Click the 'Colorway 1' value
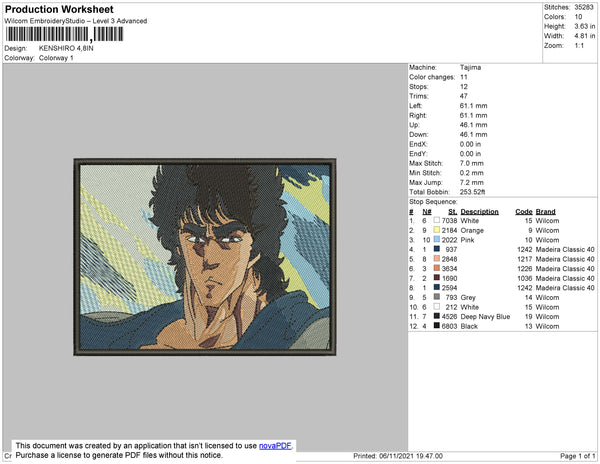Viewport: 600px width, 464px height. [56, 58]
